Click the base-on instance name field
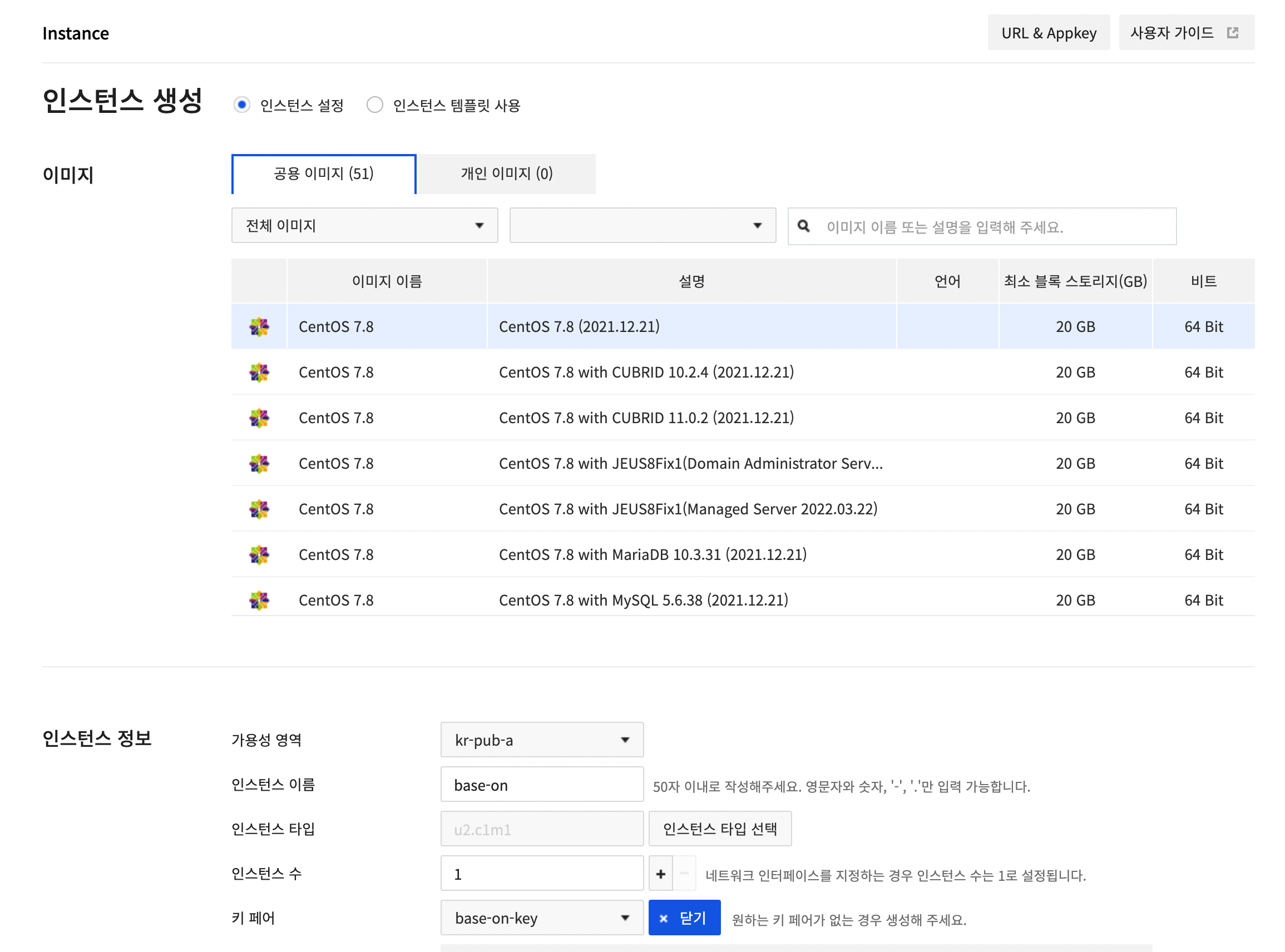This screenshot has width=1285, height=952. click(x=541, y=784)
